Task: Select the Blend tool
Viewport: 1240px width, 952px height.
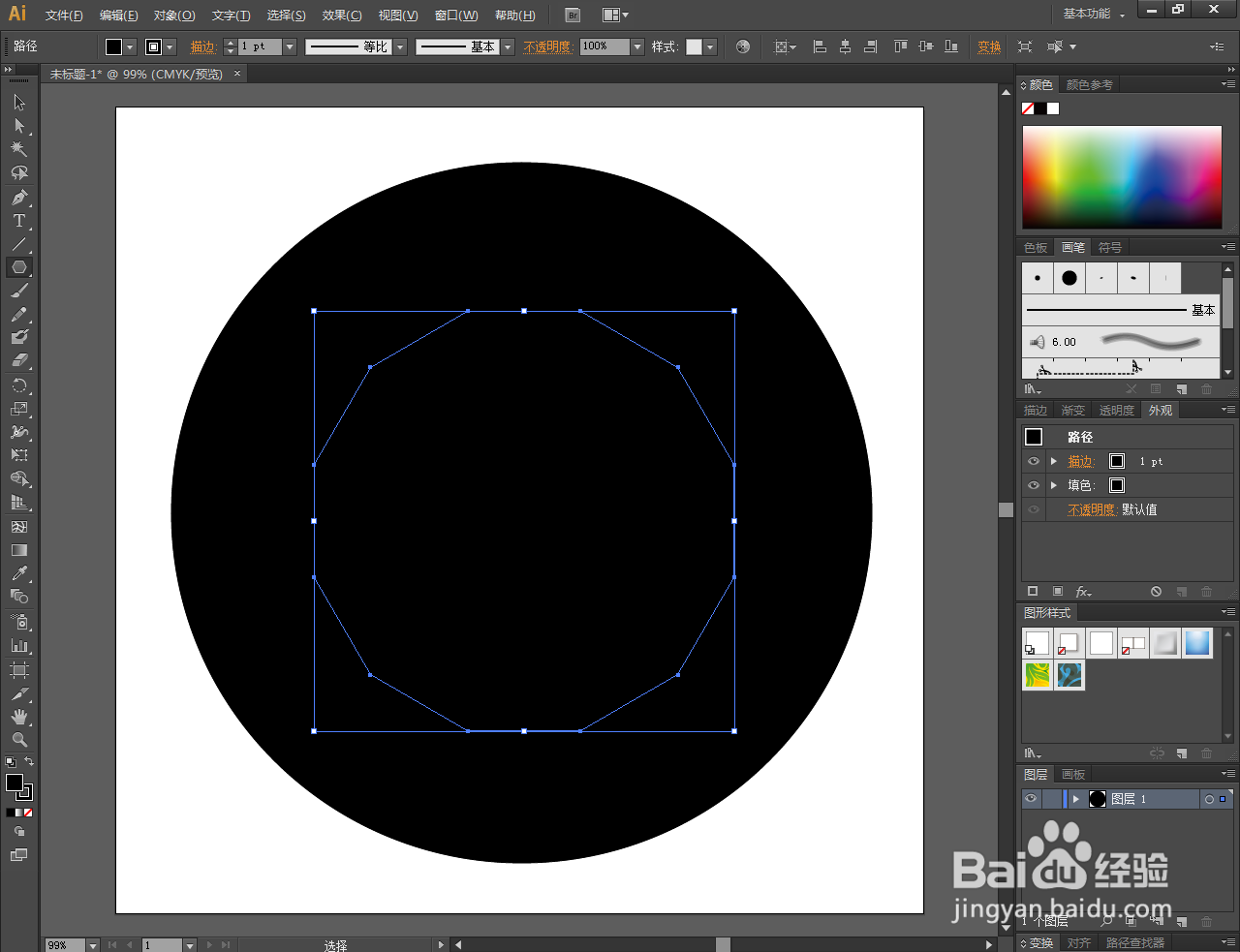Action: coord(19,597)
